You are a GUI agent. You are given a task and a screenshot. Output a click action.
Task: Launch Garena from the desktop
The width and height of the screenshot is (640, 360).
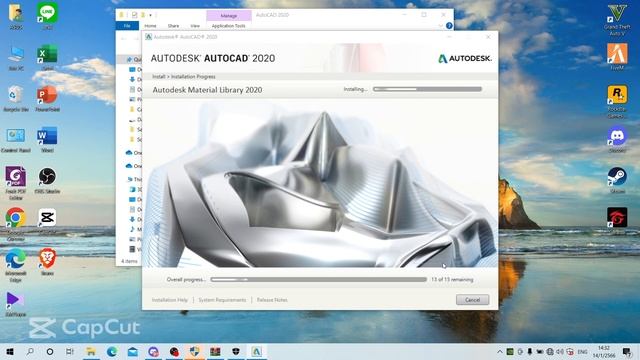617,218
